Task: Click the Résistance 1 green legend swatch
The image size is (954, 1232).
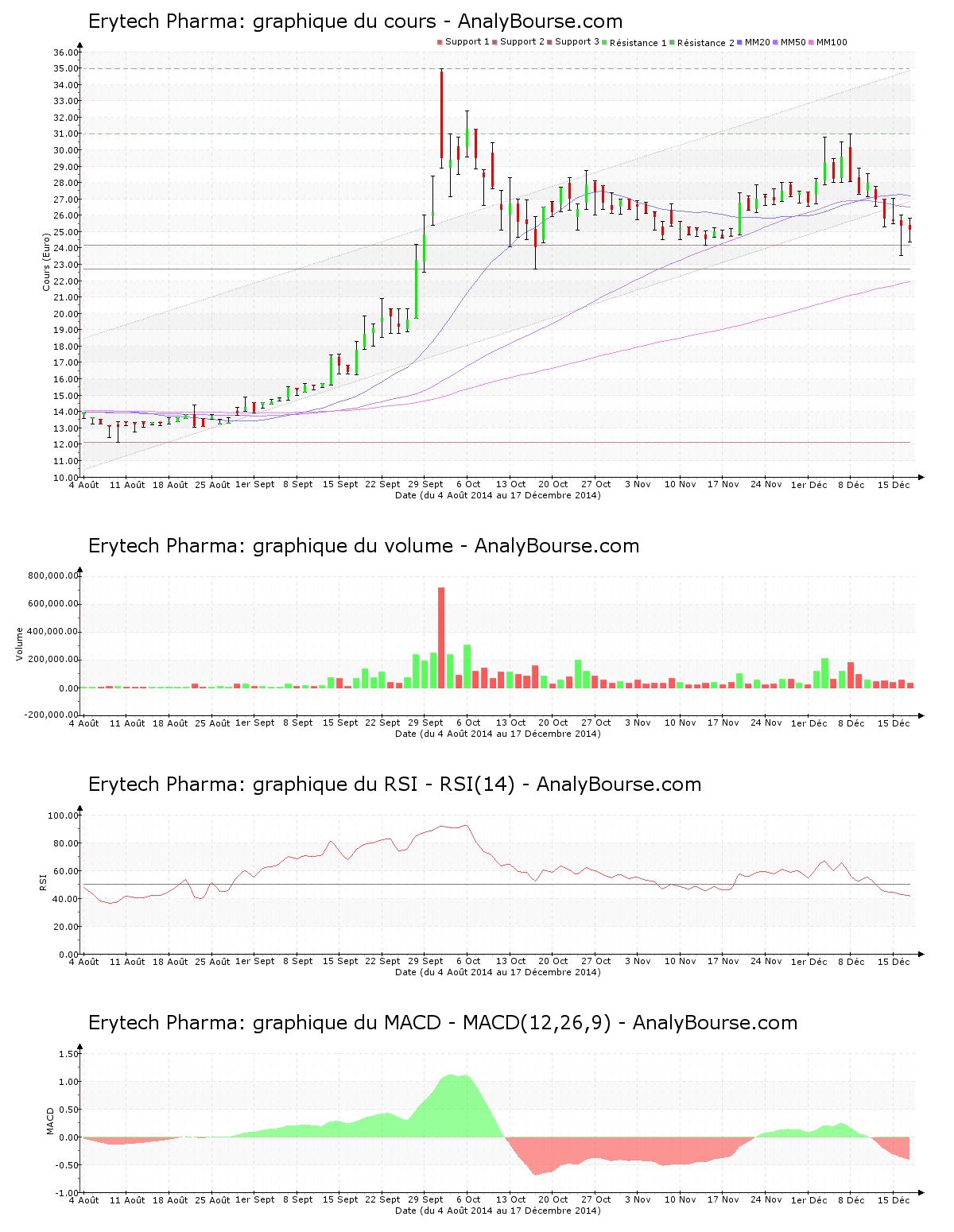Action: (605, 42)
